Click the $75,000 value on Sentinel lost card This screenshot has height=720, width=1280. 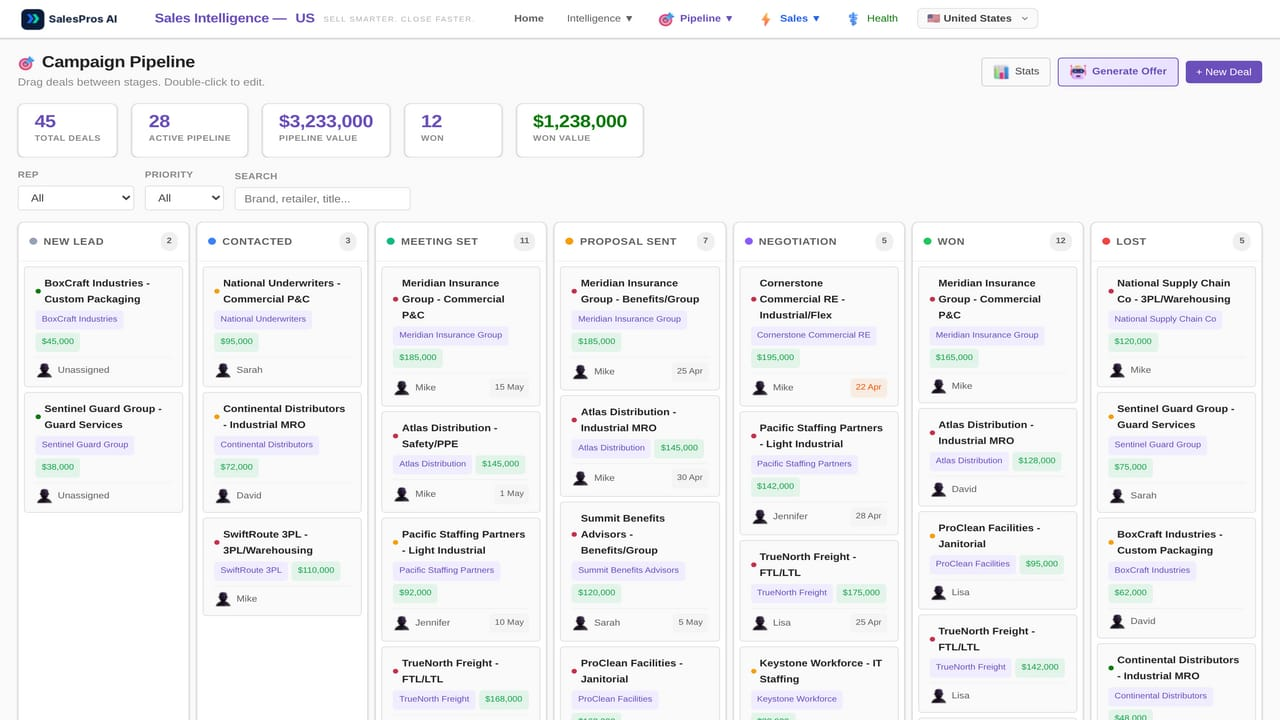tap(1131, 467)
